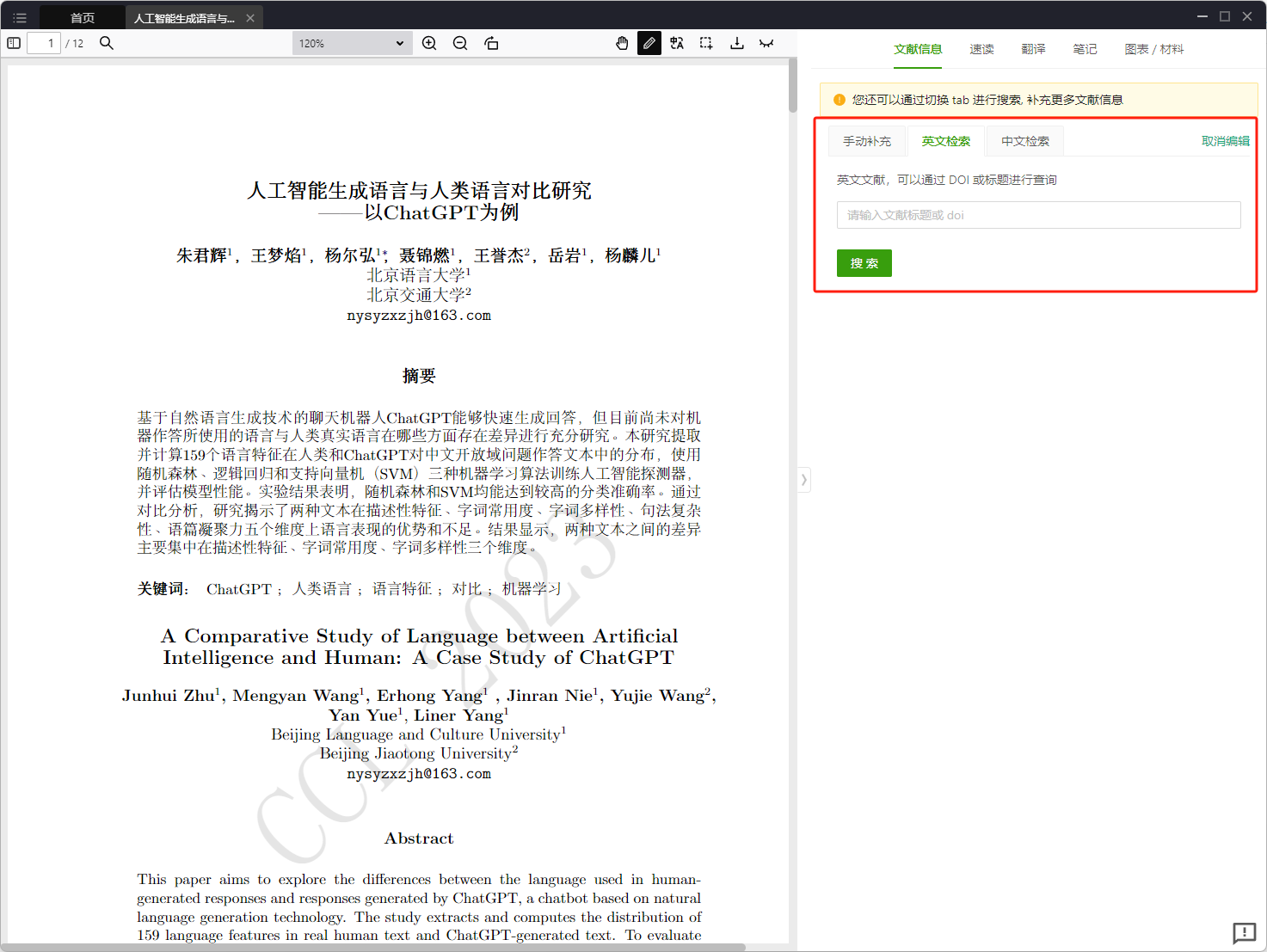Toggle the closed-eye hide annotations icon
Viewport: 1267px width, 952px height.
pyautogui.click(x=766, y=43)
